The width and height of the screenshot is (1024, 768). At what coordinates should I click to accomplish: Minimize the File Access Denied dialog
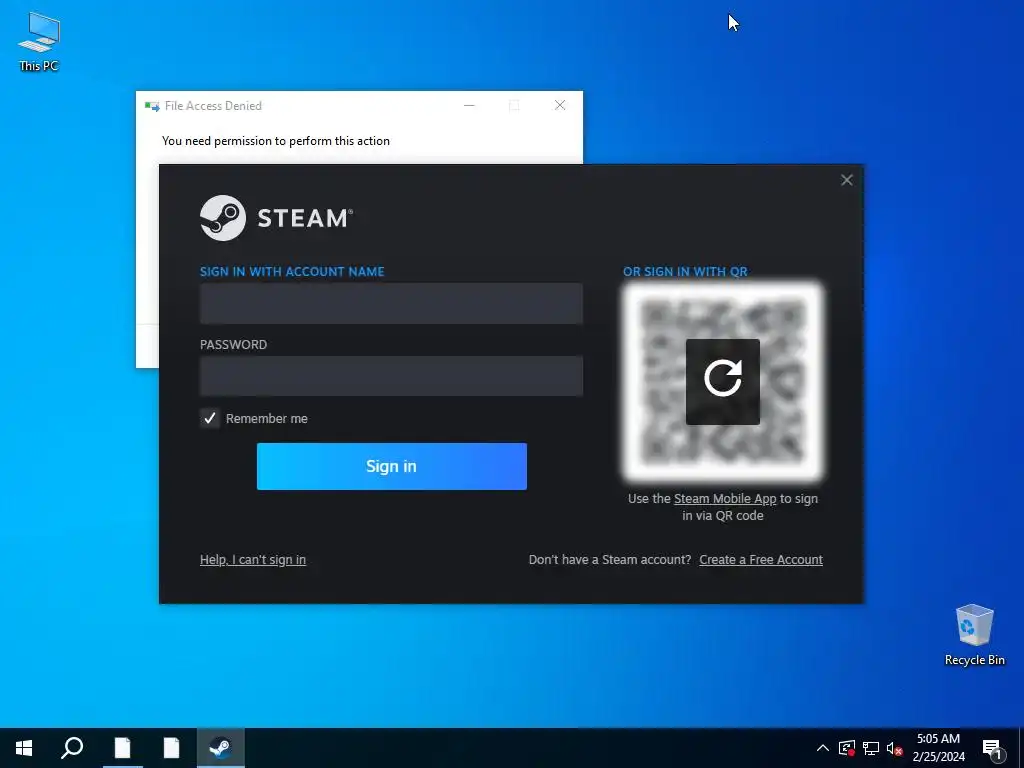469,105
